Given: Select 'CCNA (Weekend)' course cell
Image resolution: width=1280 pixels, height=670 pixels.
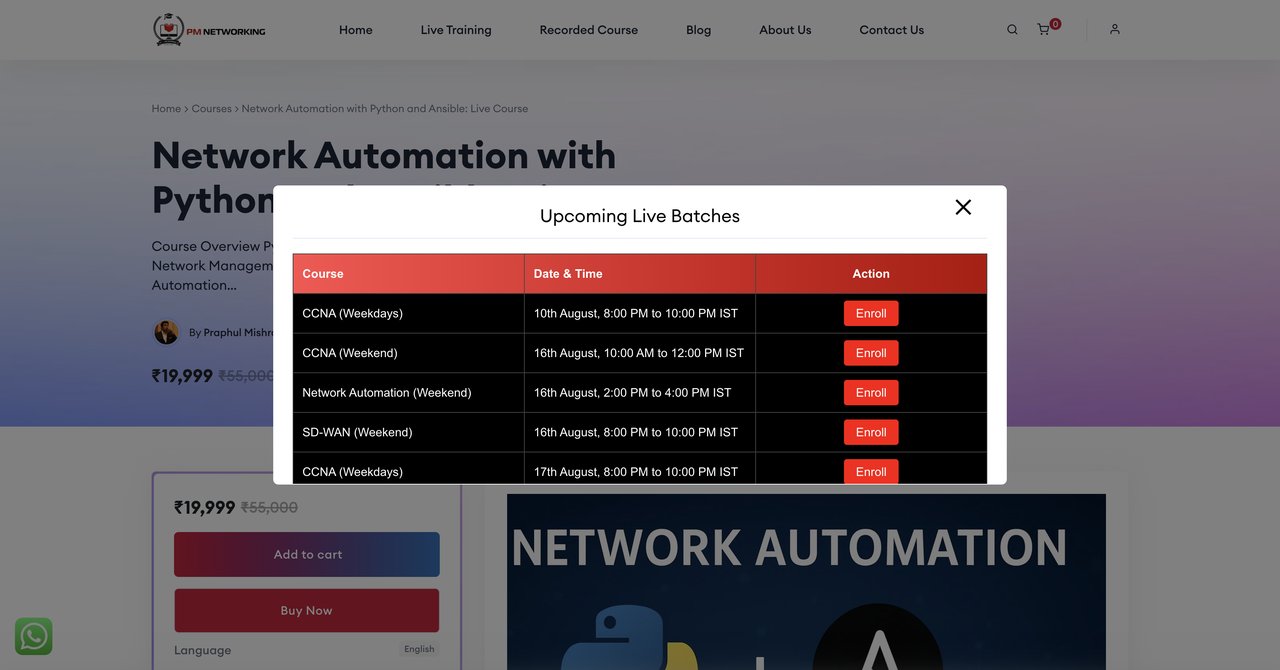Looking at the screenshot, I should tap(408, 353).
